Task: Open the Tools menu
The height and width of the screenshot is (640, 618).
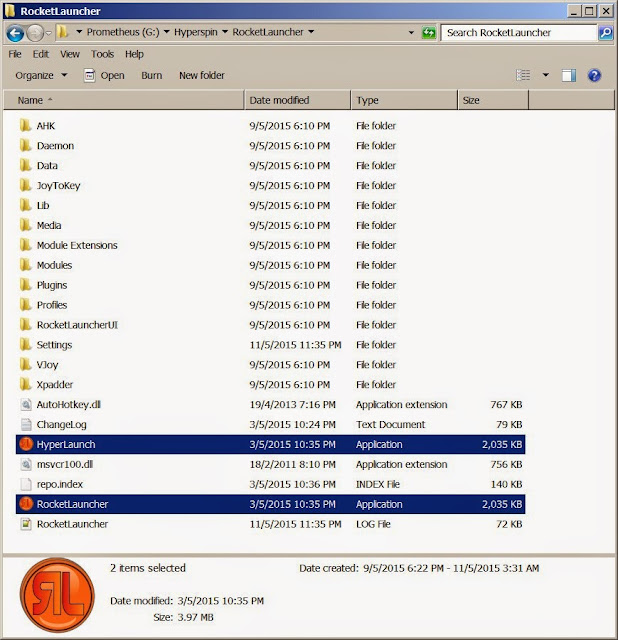Action: click(102, 54)
